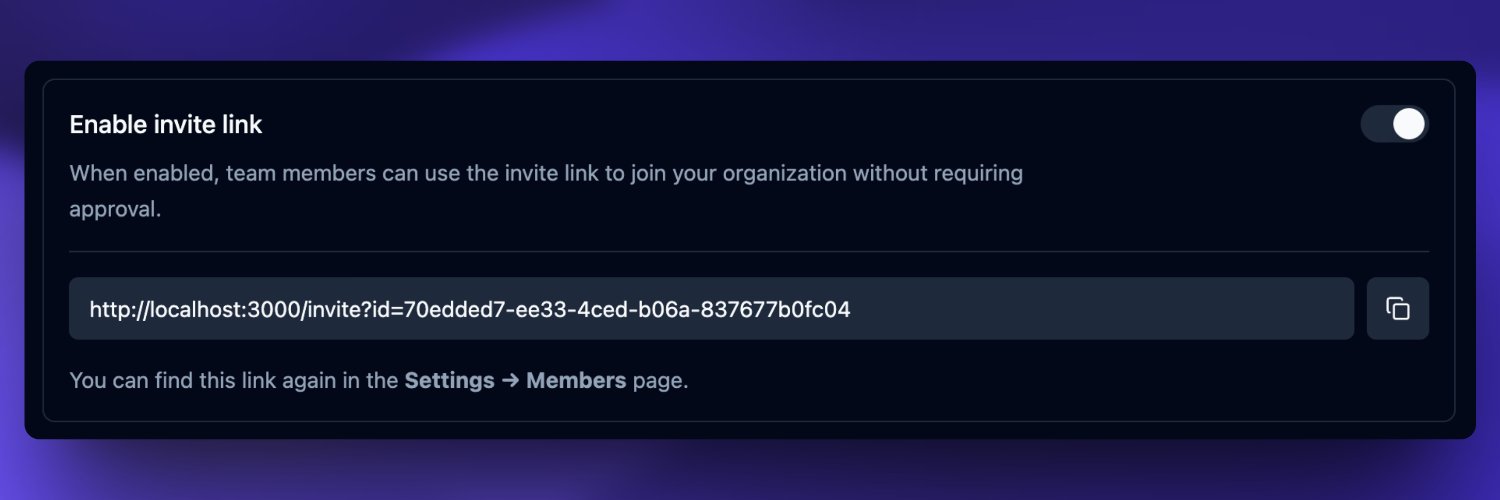Copy the invite link with the copy icon
1500x500 pixels.
[1397, 309]
